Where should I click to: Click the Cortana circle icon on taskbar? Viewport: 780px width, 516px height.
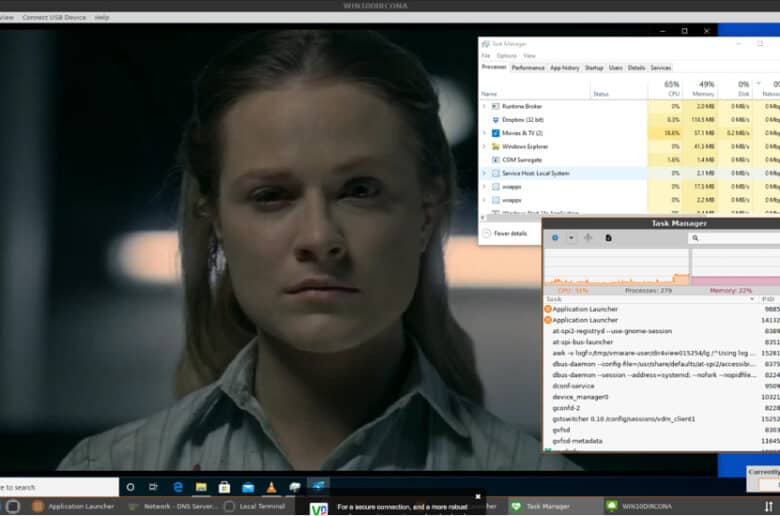(130, 487)
